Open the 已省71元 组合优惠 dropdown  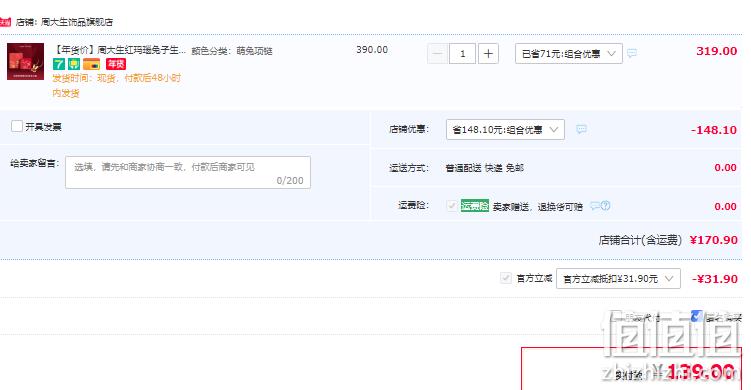[569, 53]
